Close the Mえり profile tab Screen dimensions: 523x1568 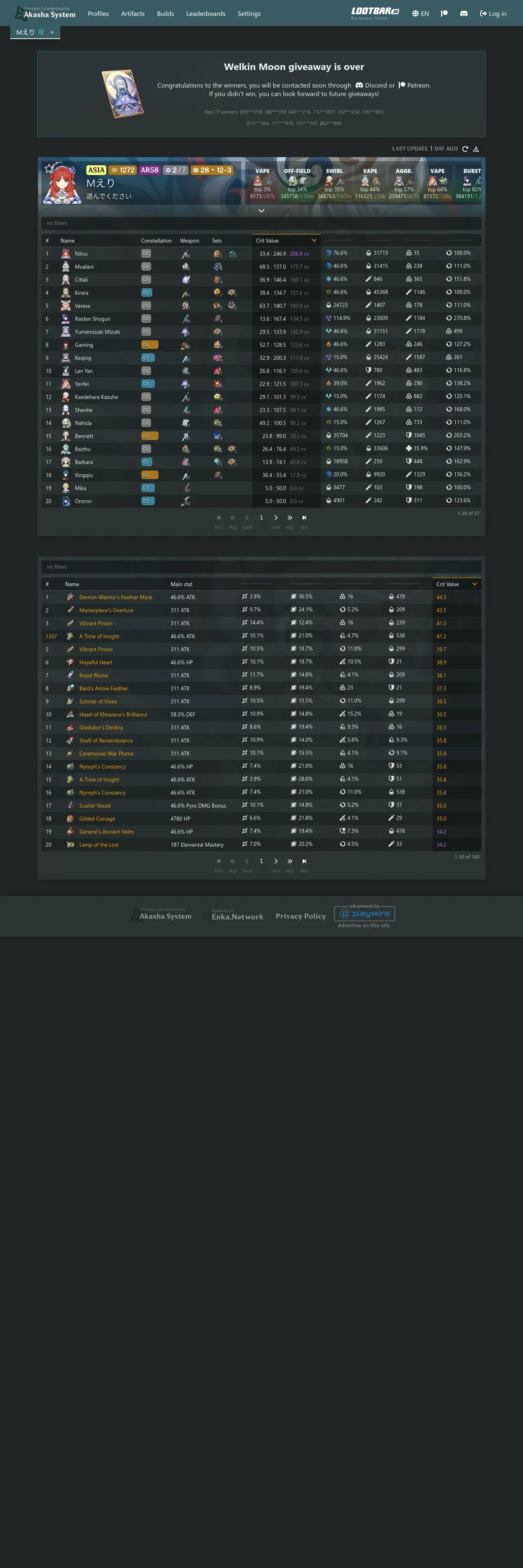[x=53, y=32]
